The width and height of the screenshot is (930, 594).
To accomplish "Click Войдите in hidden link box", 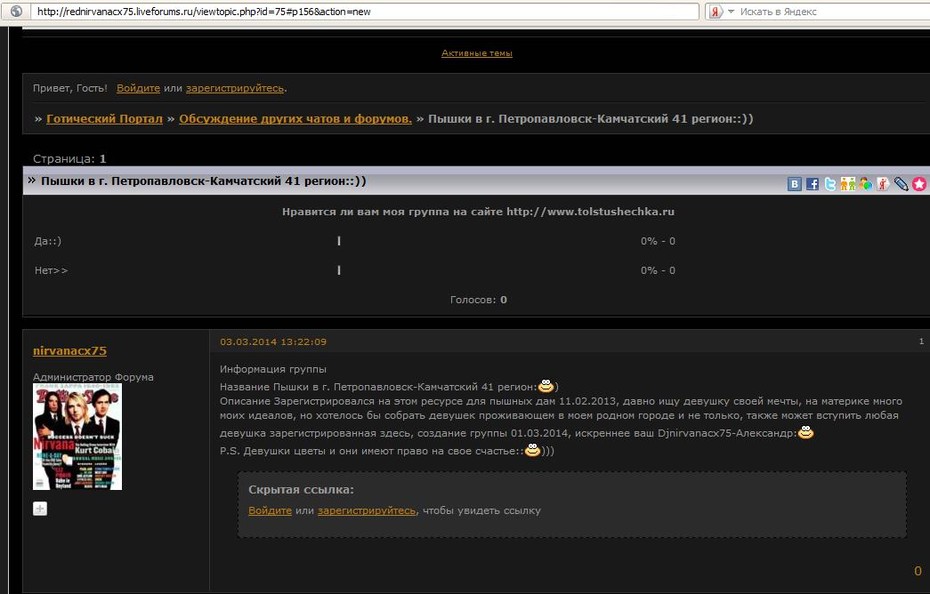I will [x=270, y=510].
